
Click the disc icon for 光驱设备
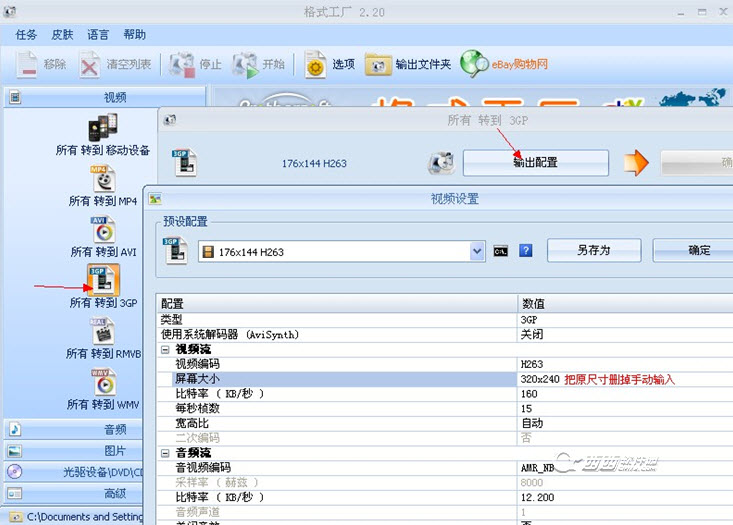pyautogui.click(x=14, y=472)
